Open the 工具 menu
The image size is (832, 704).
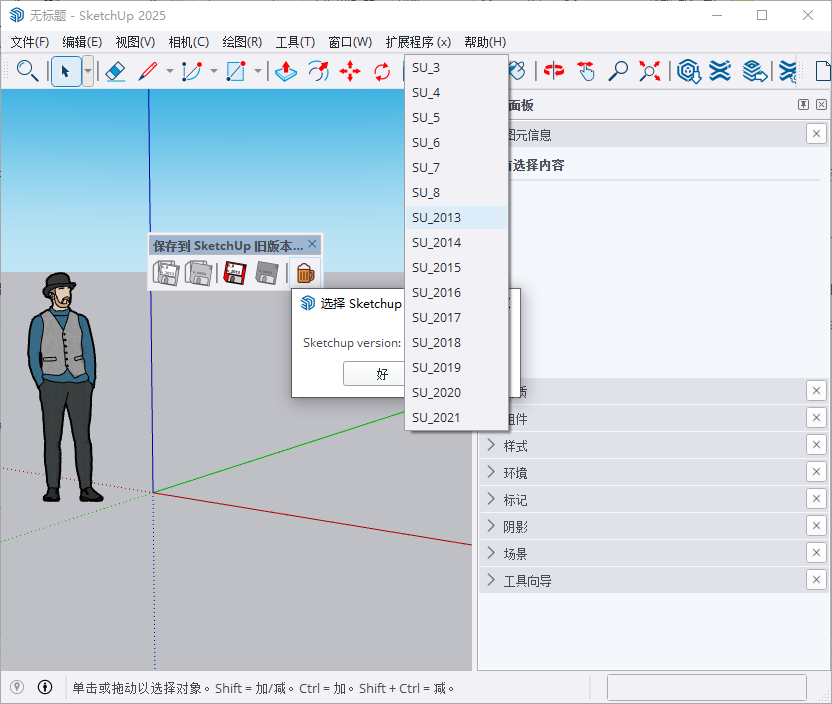(x=293, y=42)
